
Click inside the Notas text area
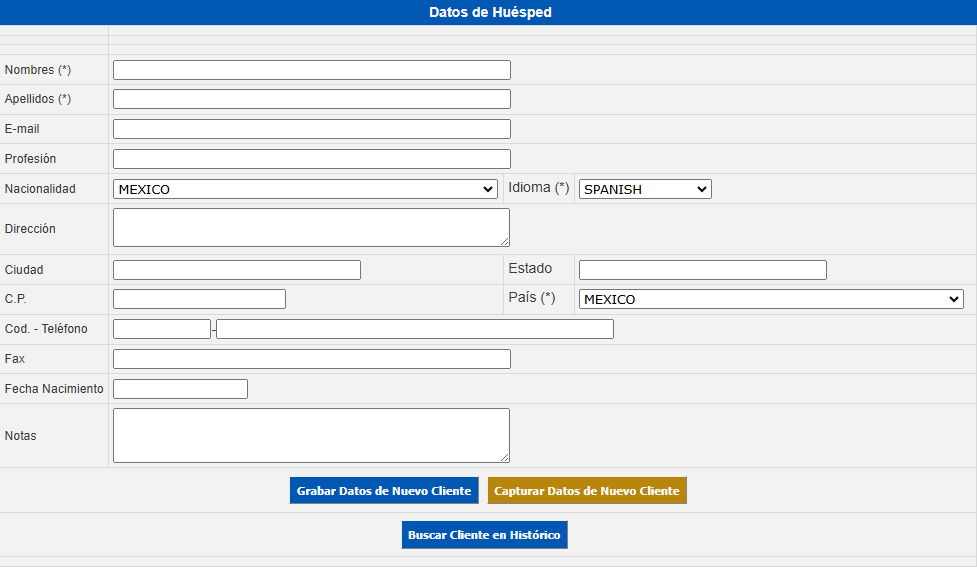310,435
